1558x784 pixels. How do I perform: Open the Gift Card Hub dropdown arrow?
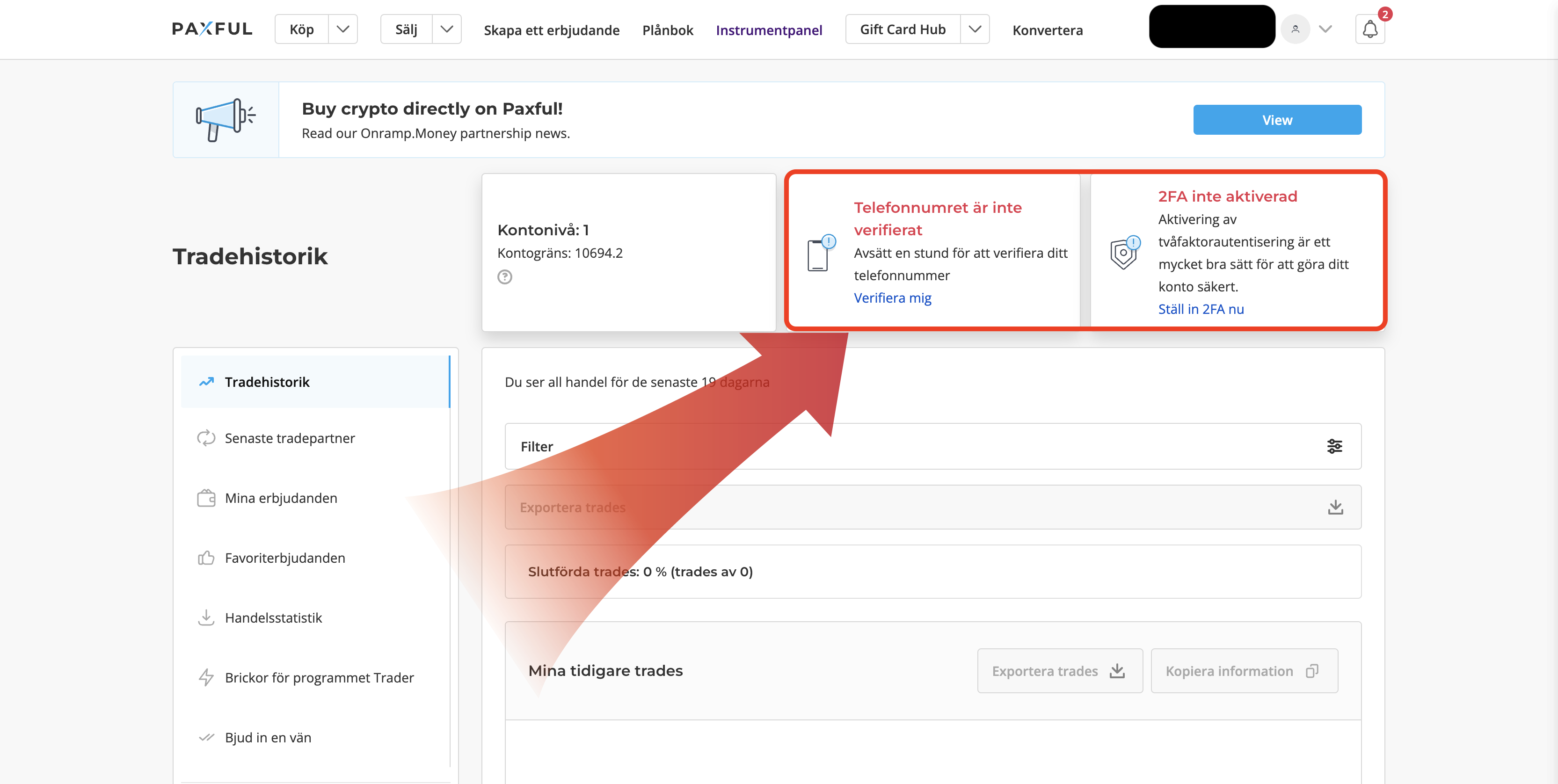point(975,29)
